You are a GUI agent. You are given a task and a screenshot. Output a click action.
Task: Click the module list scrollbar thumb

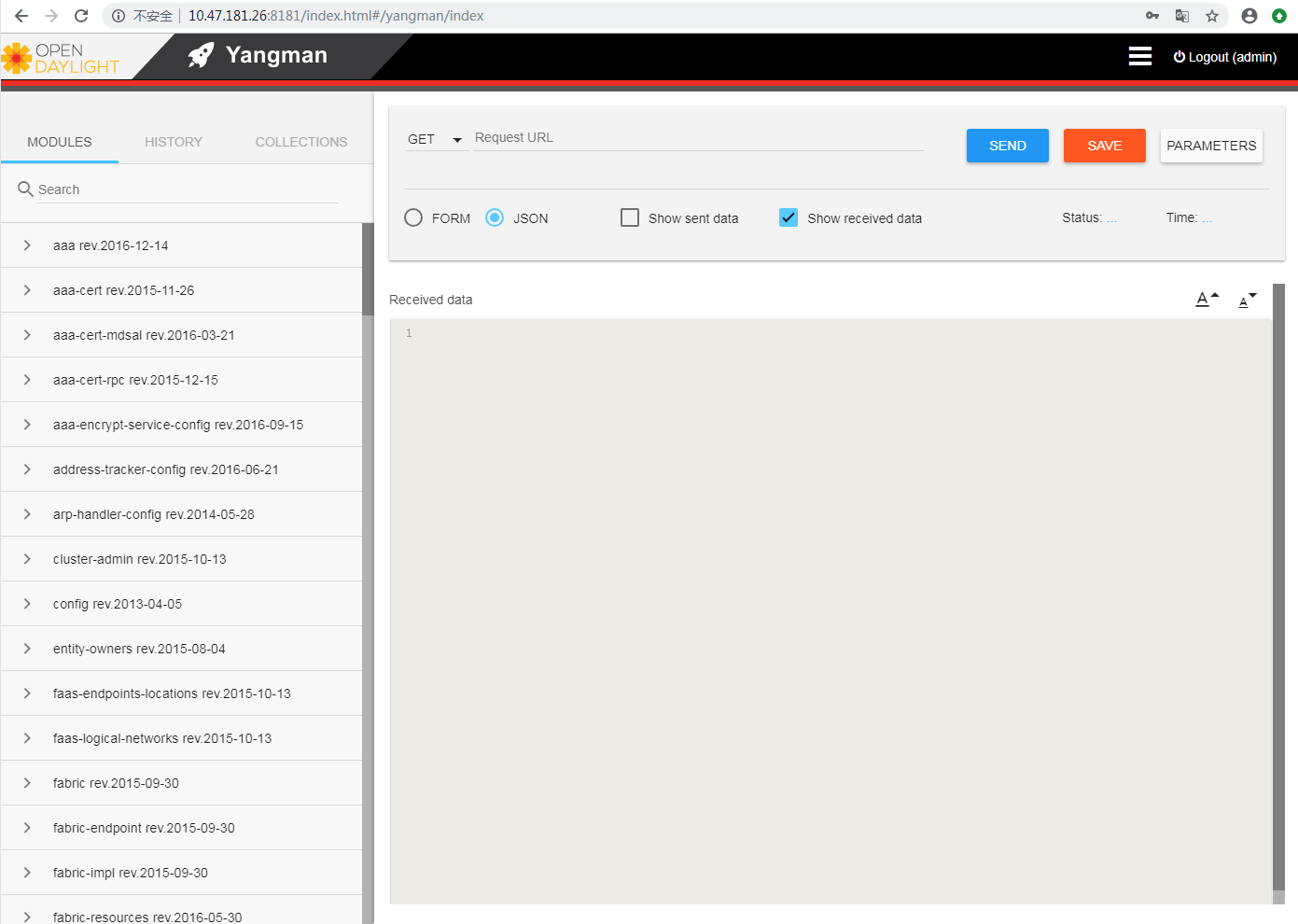click(368, 269)
